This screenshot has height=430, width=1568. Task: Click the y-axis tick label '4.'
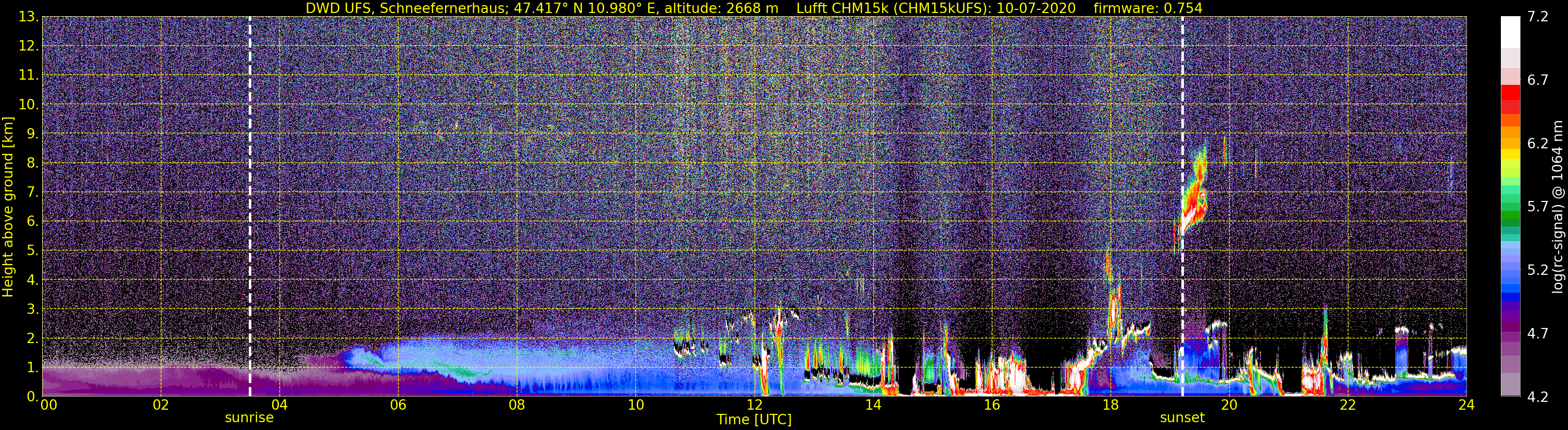click(x=32, y=280)
